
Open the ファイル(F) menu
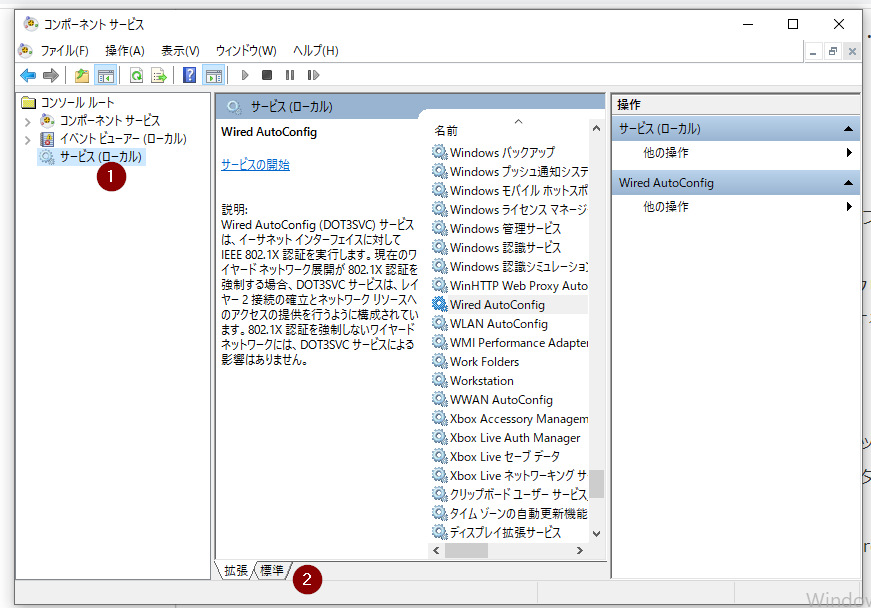click(64, 51)
